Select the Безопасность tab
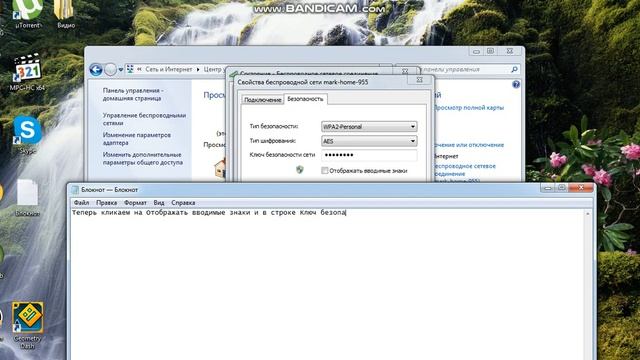 (305, 99)
